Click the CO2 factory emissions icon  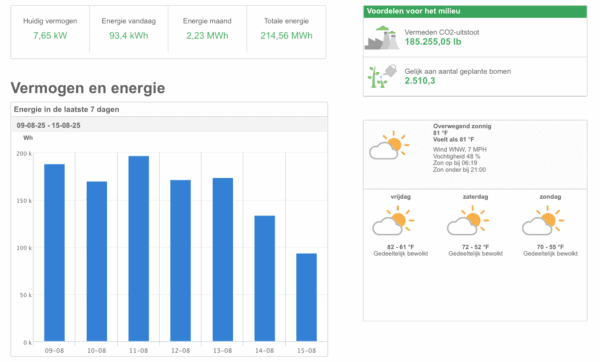click(x=382, y=38)
